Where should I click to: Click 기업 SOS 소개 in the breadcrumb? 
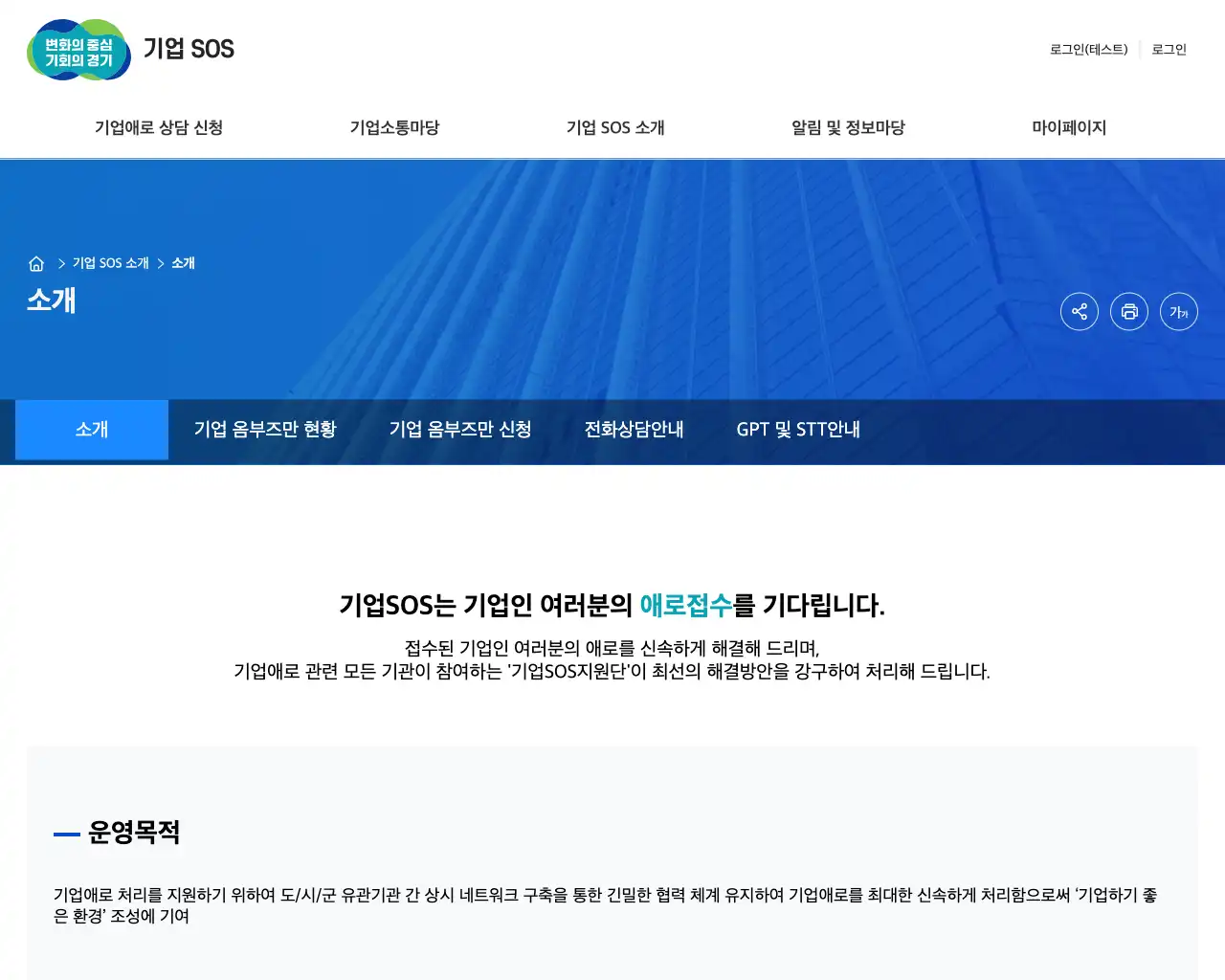[x=108, y=262]
